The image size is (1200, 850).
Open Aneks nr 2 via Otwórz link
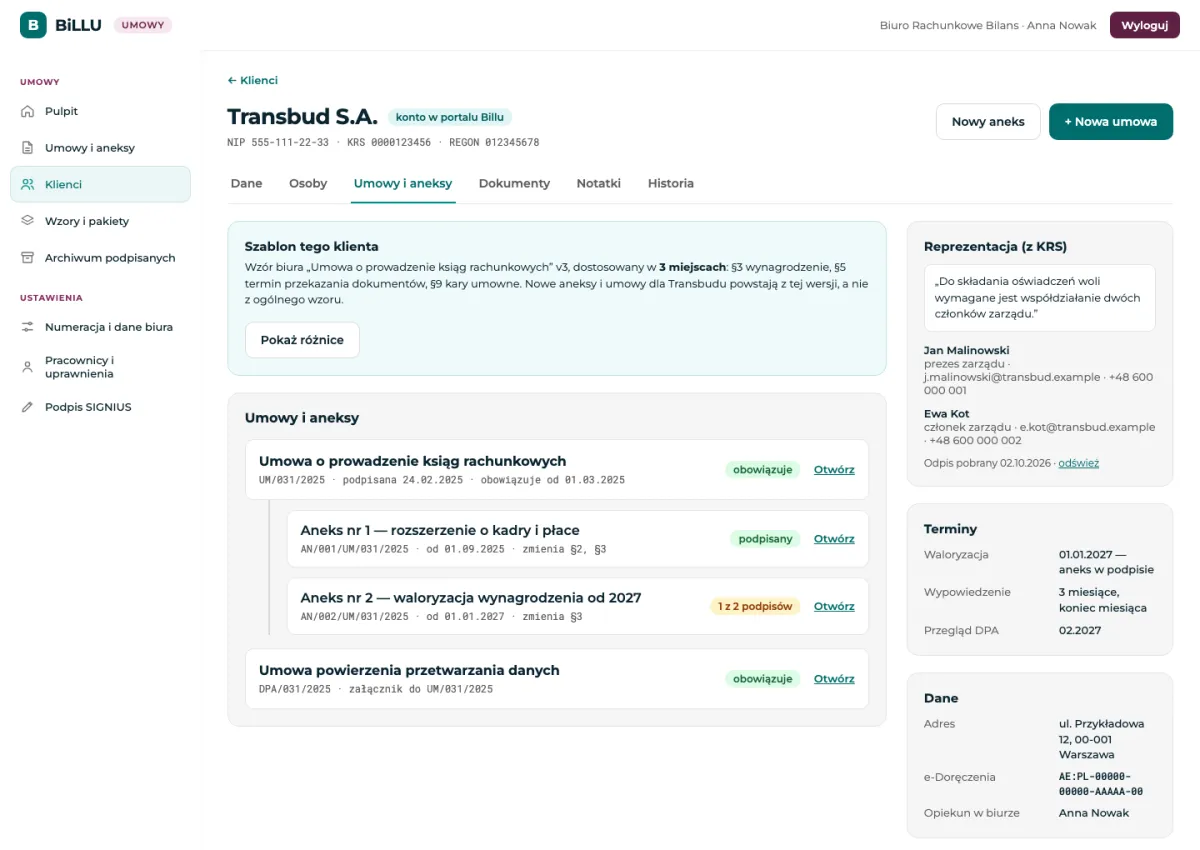click(834, 606)
